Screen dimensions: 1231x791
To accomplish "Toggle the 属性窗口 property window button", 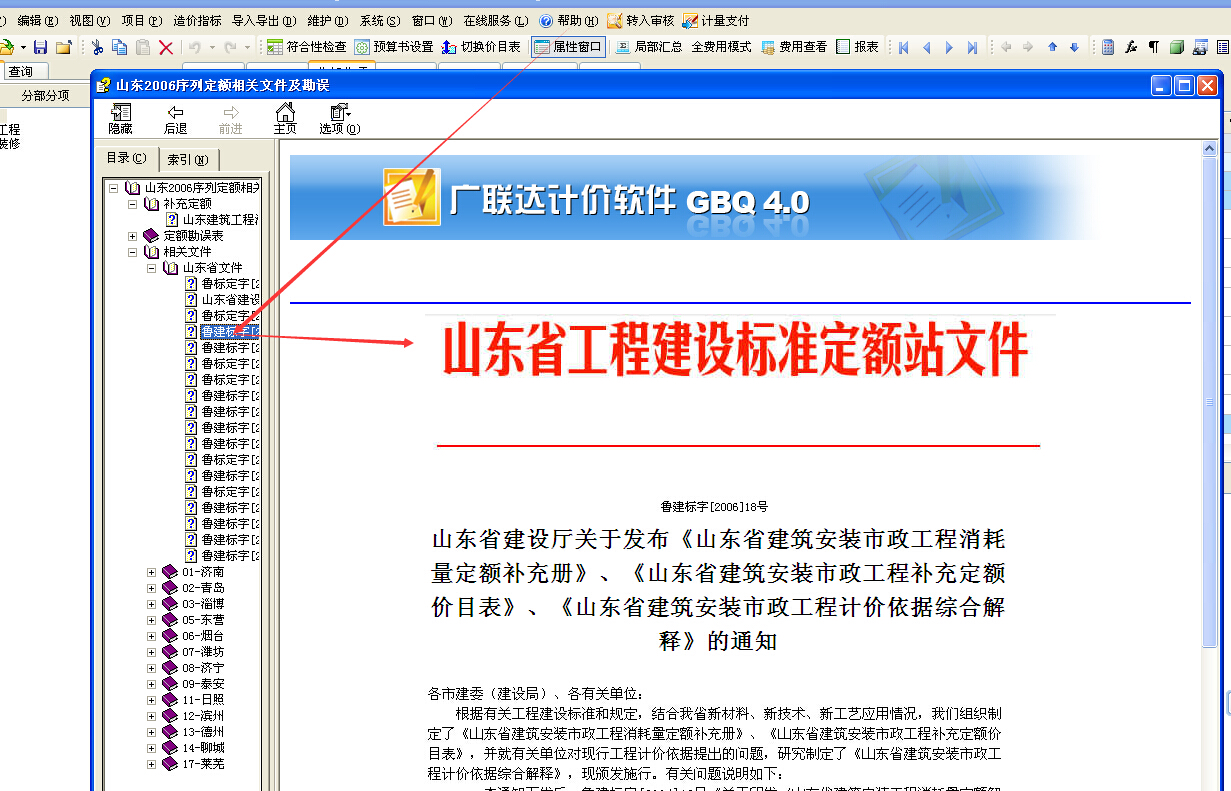I will tap(568, 47).
